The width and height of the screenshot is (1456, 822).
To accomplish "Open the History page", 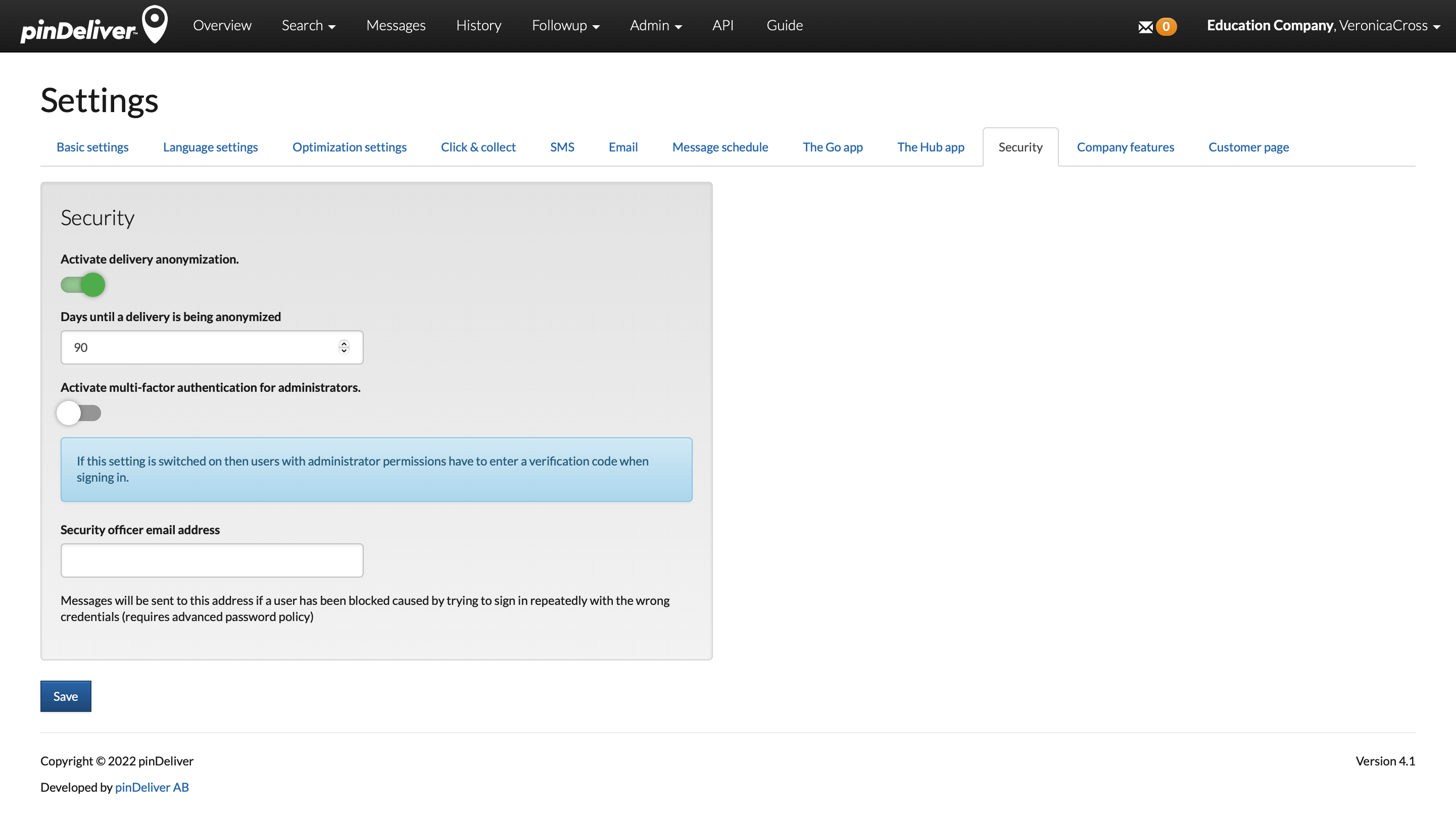I will pyautogui.click(x=479, y=25).
